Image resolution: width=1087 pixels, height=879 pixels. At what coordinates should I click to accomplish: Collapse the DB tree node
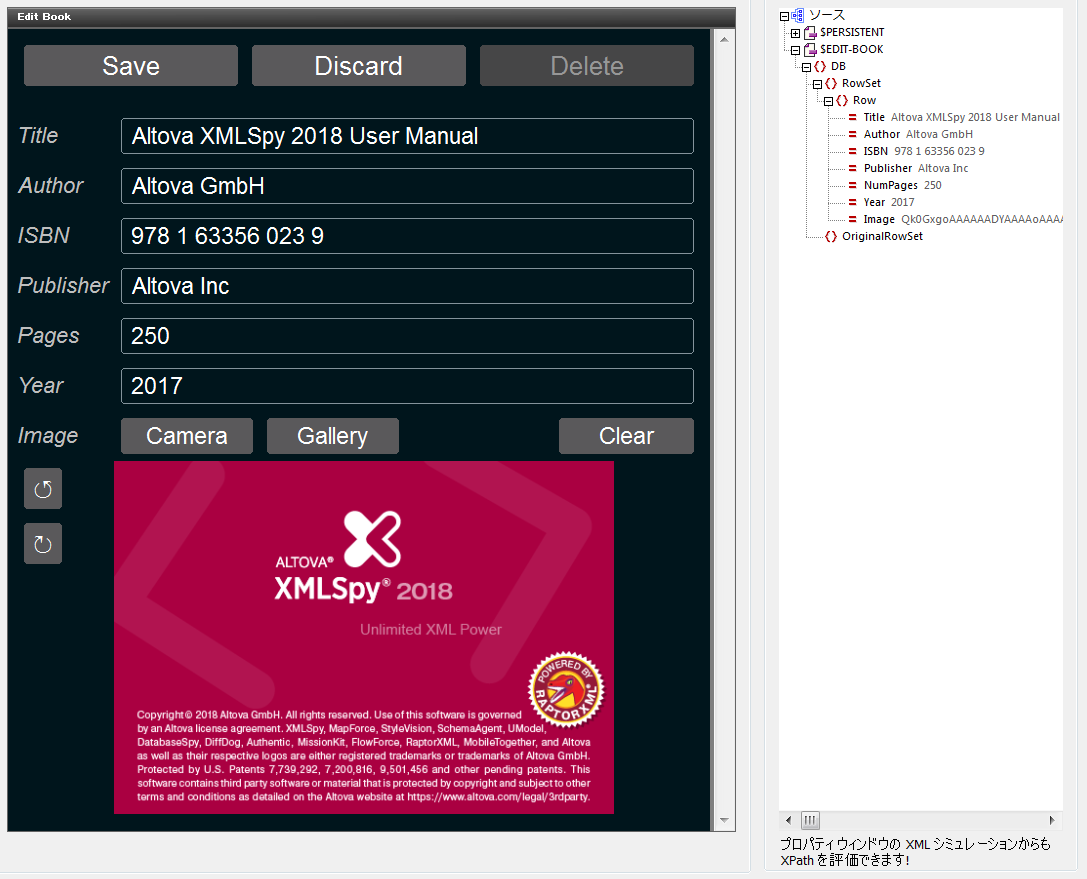(x=806, y=67)
